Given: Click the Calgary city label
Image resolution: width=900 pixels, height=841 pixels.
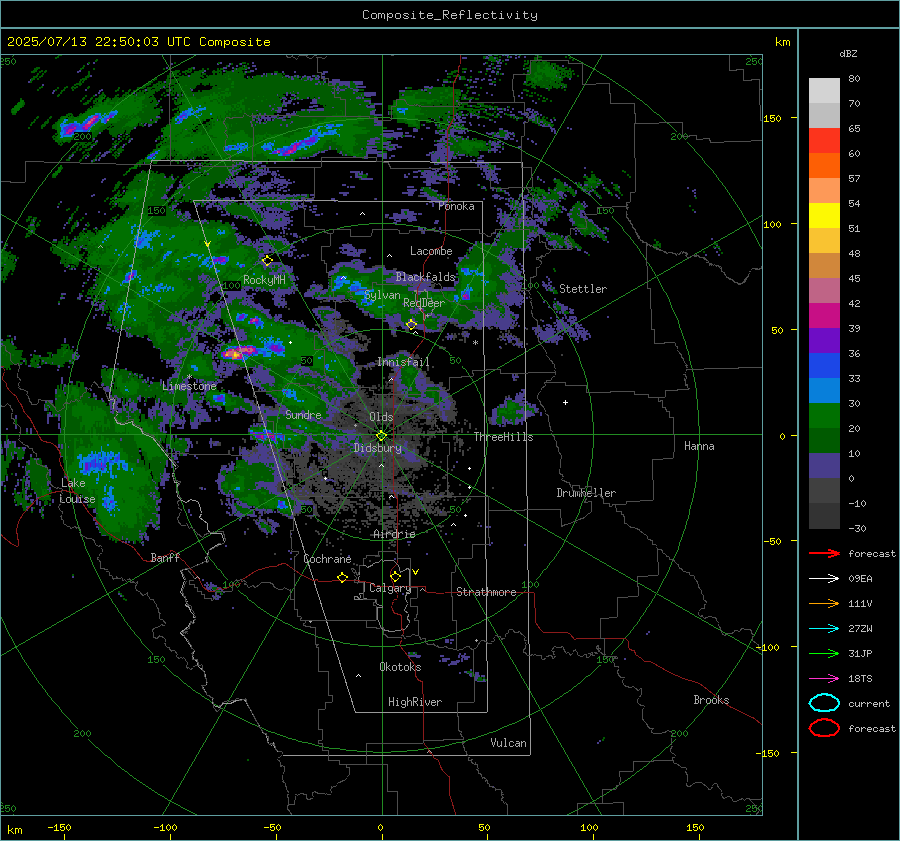Looking at the screenshot, I should click(390, 588).
